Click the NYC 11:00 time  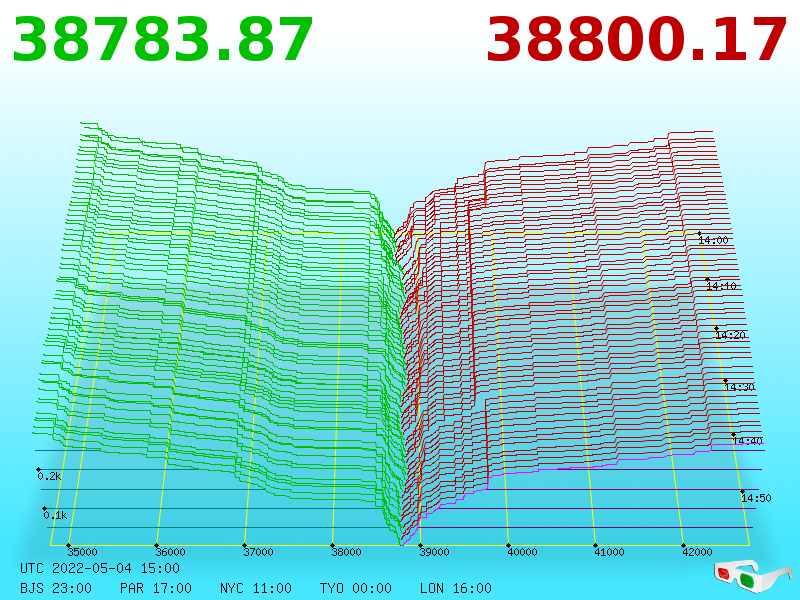pyautogui.click(x=256, y=588)
